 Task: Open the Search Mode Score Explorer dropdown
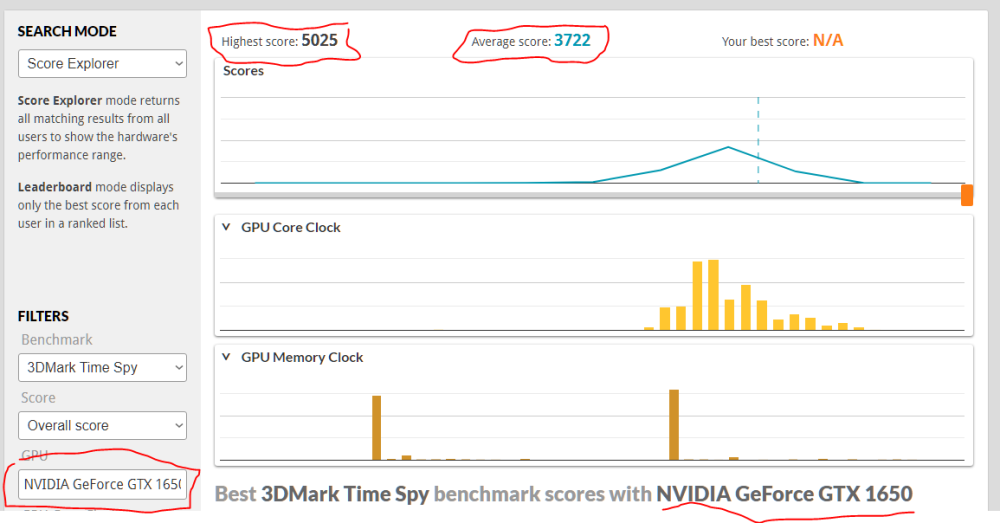click(x=102, y=64)
